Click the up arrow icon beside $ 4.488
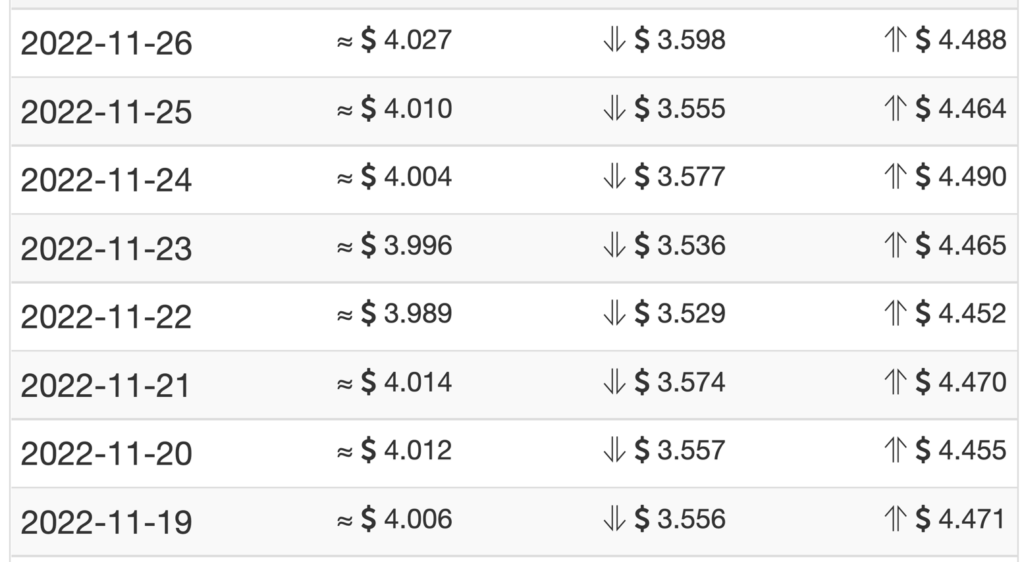The width and height of the screenshot is (1024, 562). pos(895,40)
